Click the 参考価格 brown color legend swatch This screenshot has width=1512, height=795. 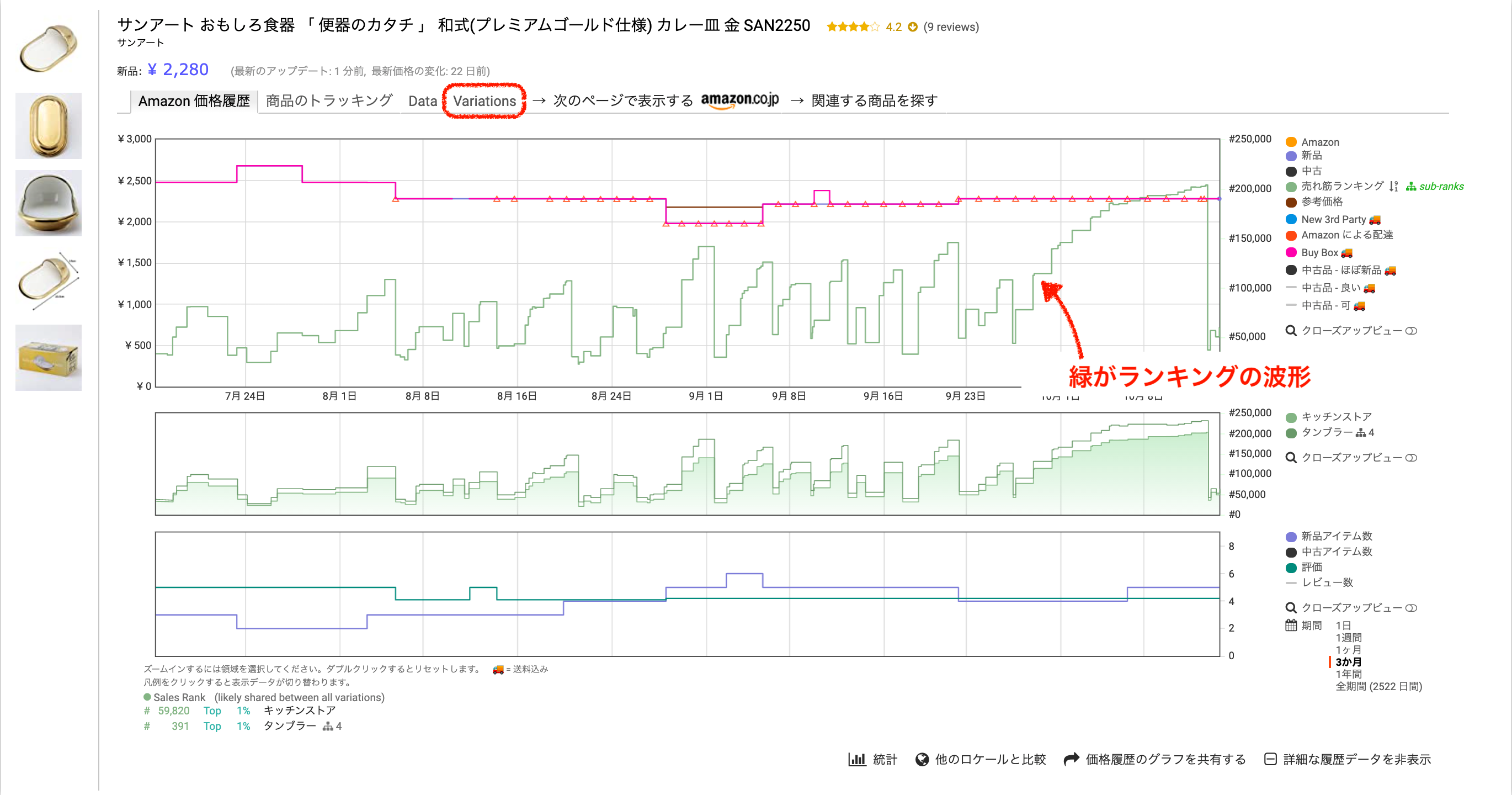click(x=1291, y=203)
